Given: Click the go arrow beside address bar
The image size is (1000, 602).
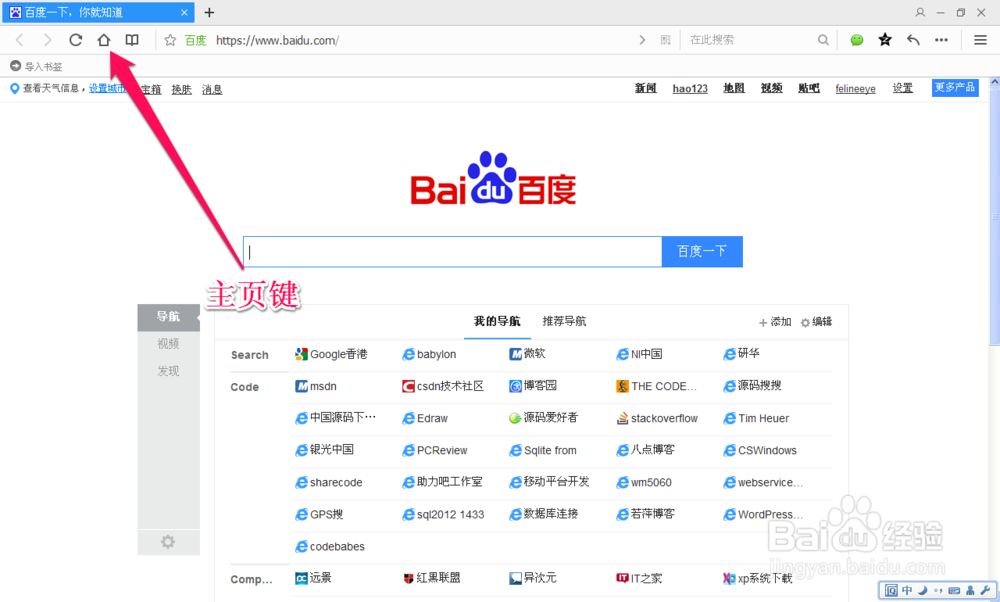Looking at the screenshot, I should click(642, 40).
